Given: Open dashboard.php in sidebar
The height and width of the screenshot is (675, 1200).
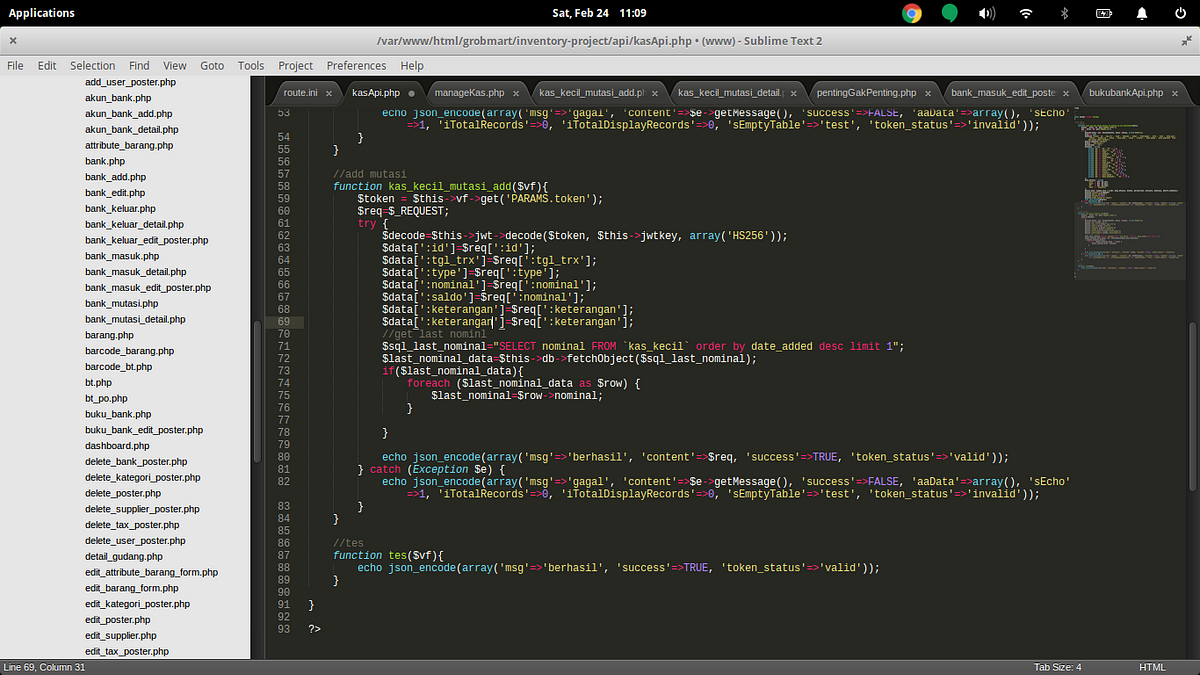Looking at the screenshot, I should tap(117, 445).
